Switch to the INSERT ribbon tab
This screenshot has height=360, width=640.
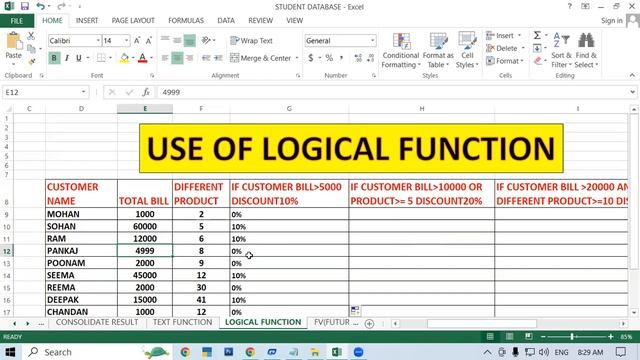[87, 20]
